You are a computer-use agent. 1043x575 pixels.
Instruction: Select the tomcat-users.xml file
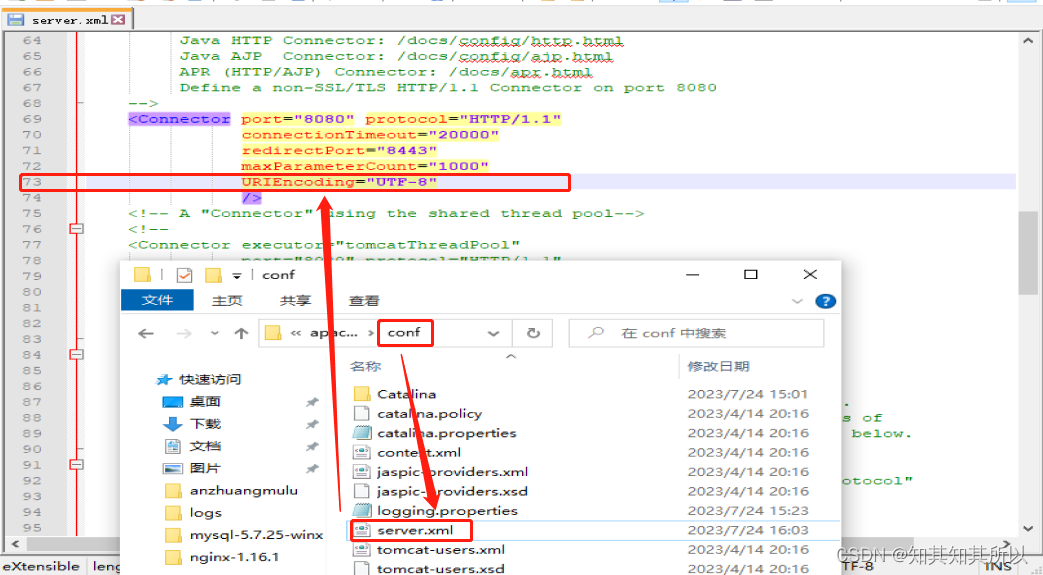(440, 550)
